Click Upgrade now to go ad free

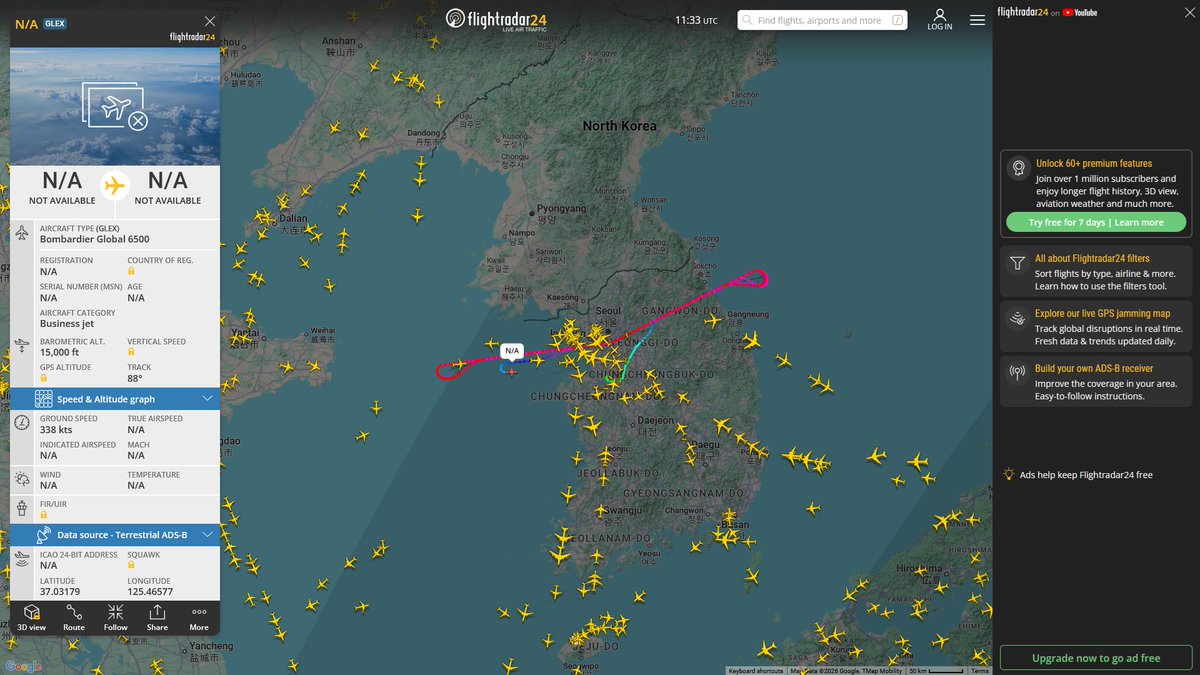(1096, 658)
